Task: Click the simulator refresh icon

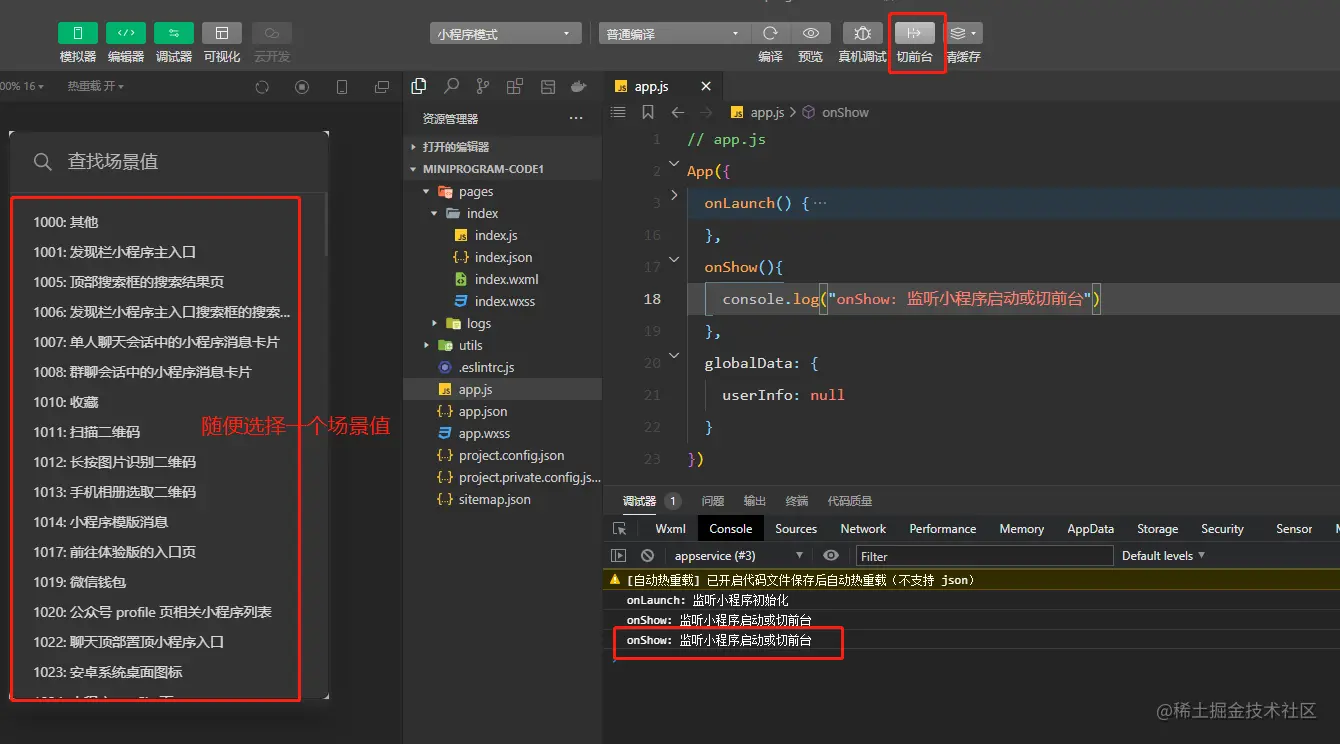Action: click(x=262, y=88)
